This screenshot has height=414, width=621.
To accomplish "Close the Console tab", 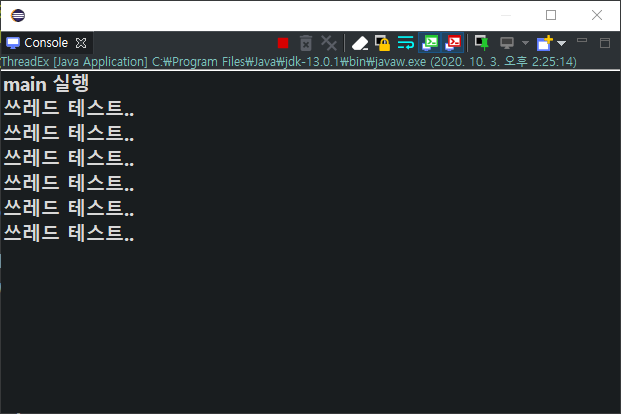I will 81,43.
